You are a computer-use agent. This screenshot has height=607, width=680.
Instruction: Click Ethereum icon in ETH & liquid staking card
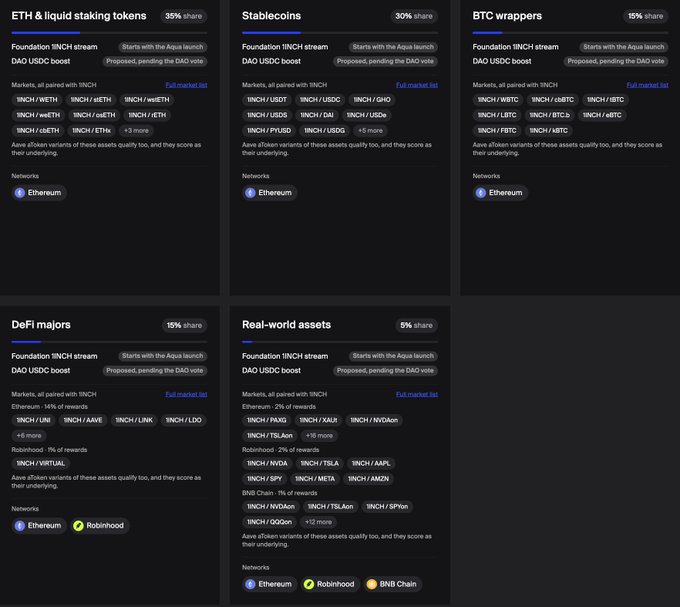(x=20, y=193)
